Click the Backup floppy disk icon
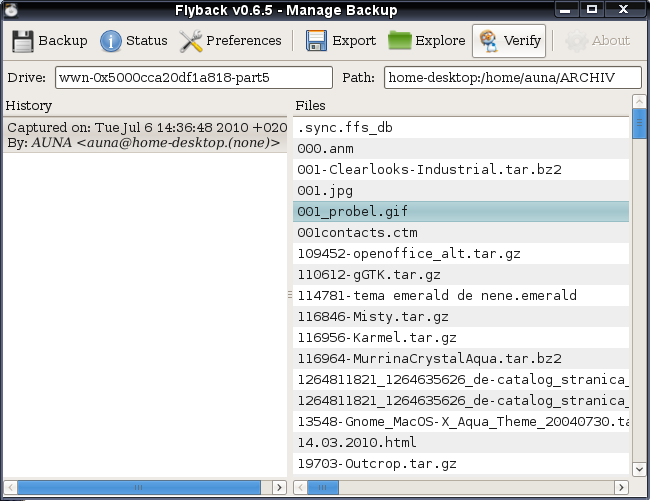This screenshot has height=501, width=650. tap(23, 41)
